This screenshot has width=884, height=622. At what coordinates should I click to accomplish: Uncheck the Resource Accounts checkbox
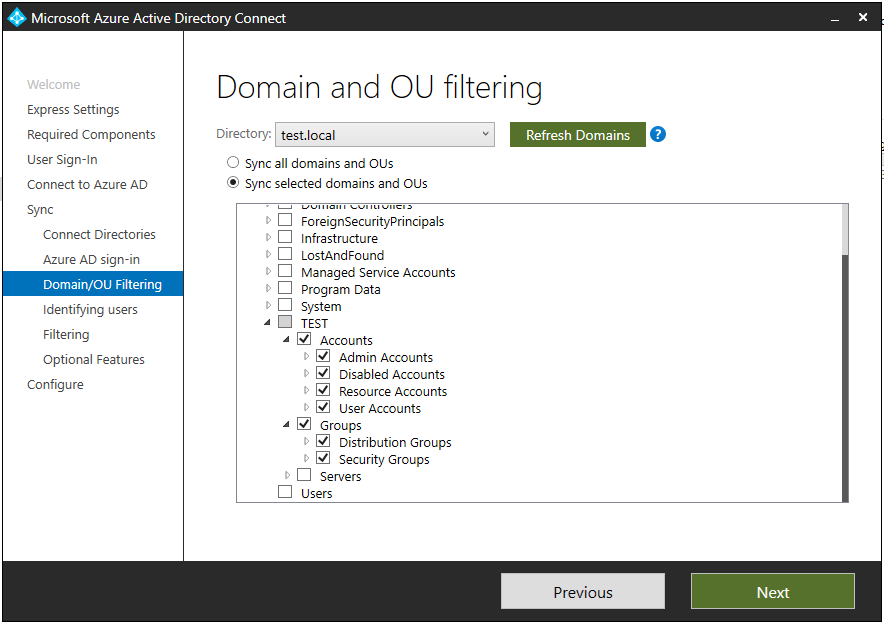(x=323, y=390)
